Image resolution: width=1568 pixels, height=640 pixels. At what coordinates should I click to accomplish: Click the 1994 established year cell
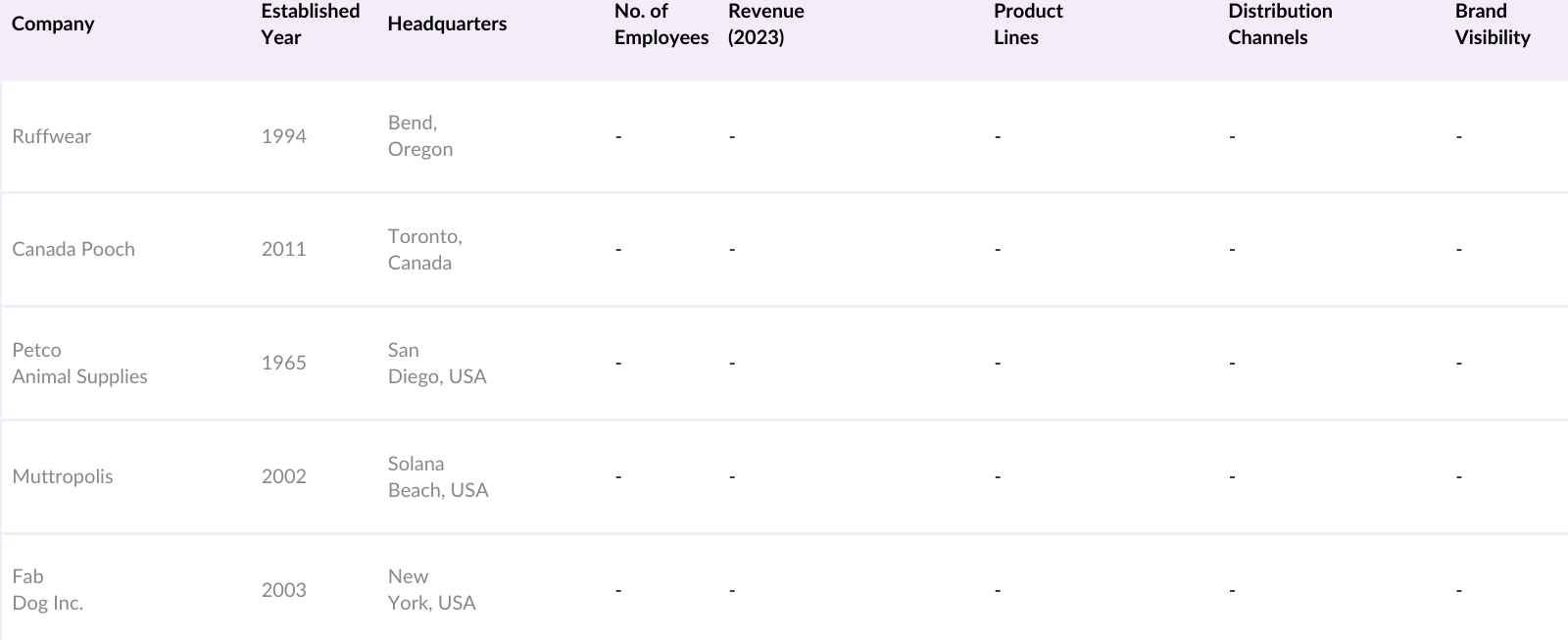283,136
